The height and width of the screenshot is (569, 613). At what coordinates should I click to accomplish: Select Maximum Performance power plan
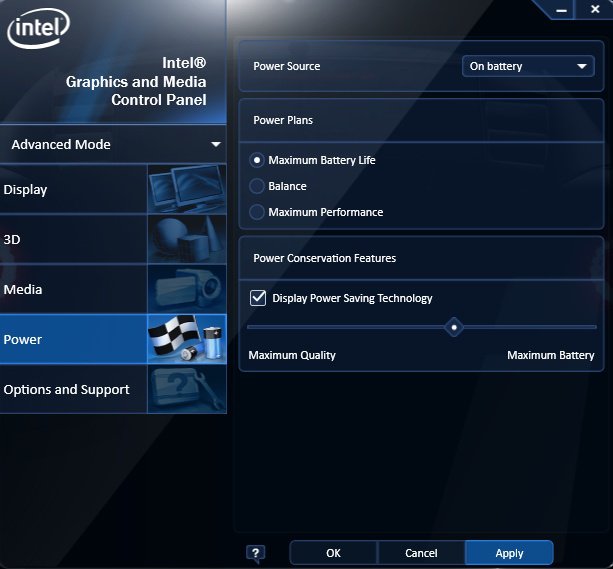(x=258, y=212)
